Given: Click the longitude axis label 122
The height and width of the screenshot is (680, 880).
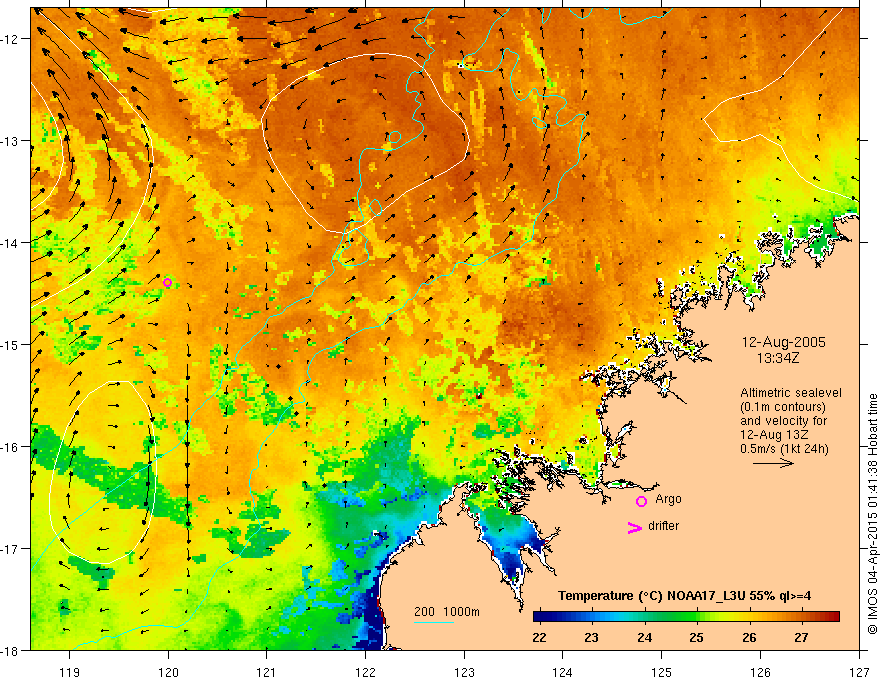Looking at the screenshot, I should 365,672.
